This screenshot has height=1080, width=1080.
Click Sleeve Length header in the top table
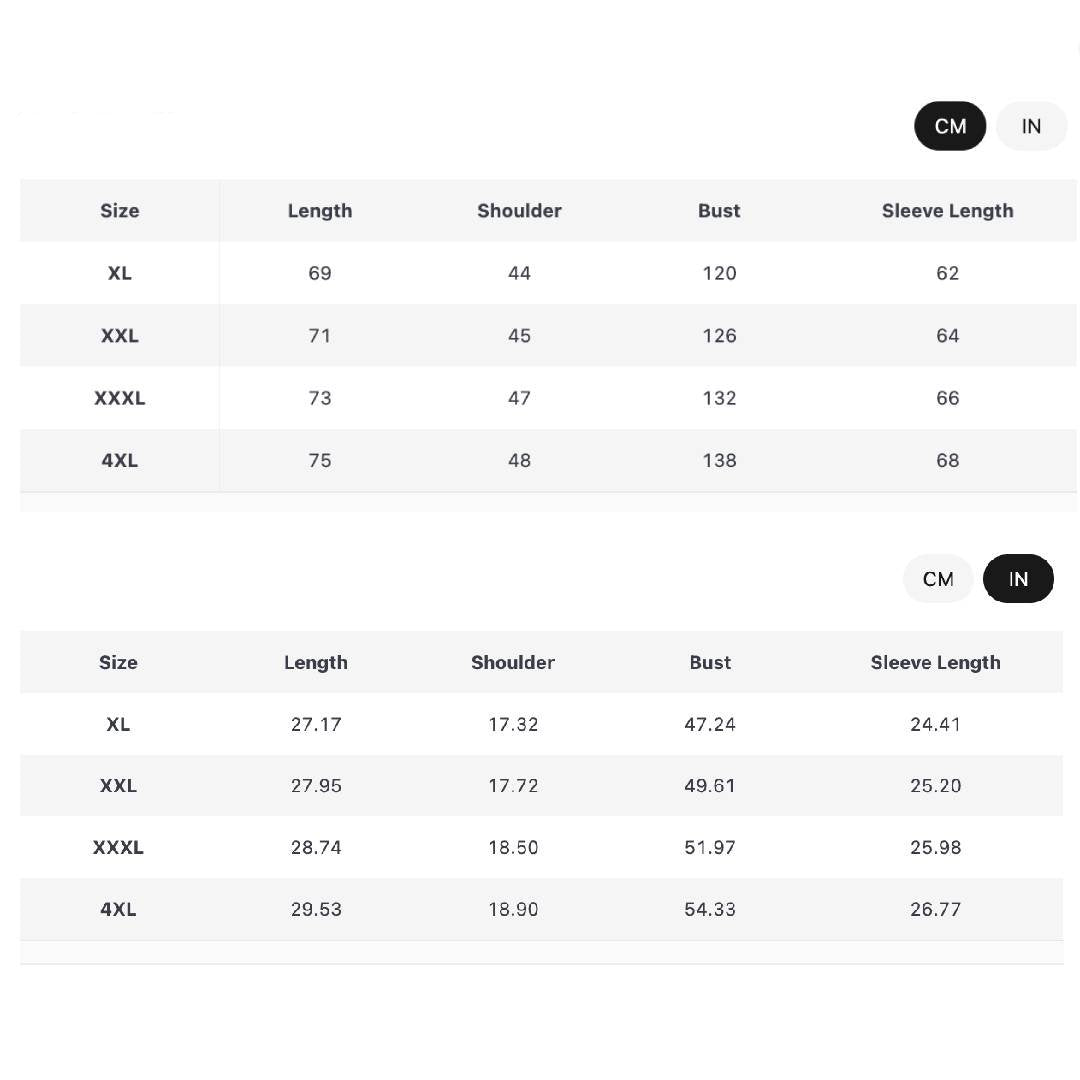tap(947, 211)
